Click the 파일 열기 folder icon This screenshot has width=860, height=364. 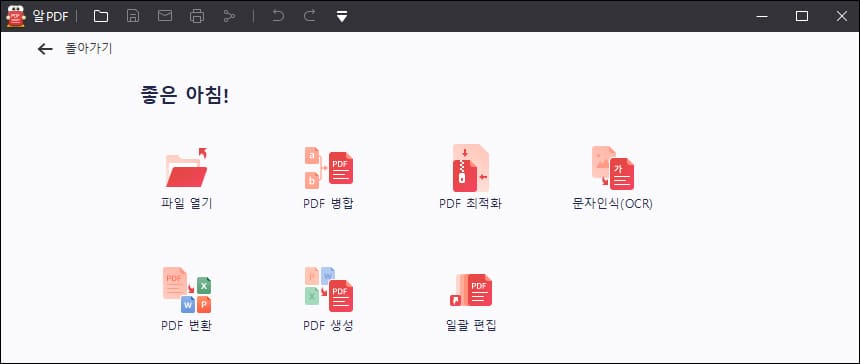(186, 167)
